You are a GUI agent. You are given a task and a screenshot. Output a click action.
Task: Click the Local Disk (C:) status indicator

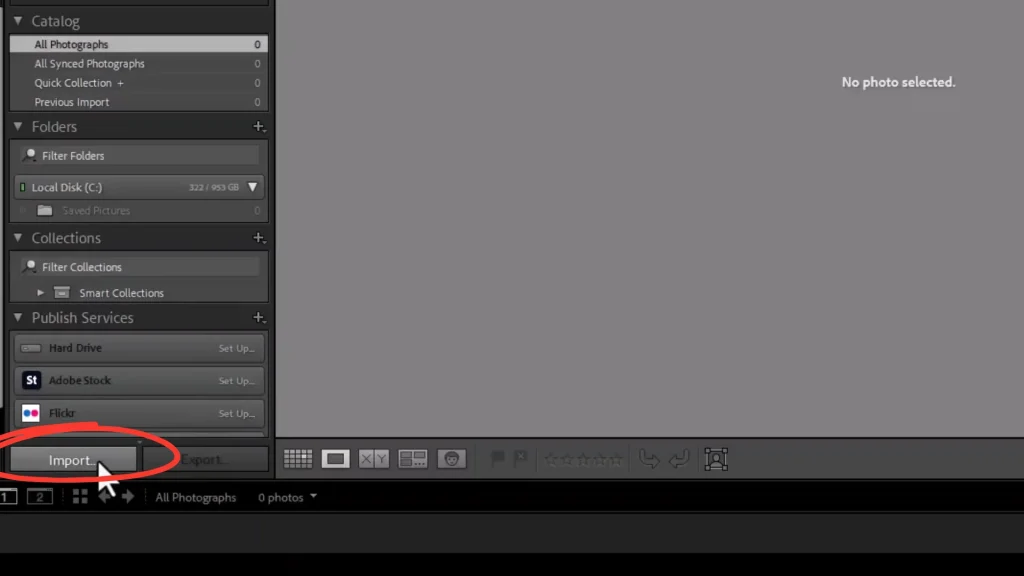(23, 187)
